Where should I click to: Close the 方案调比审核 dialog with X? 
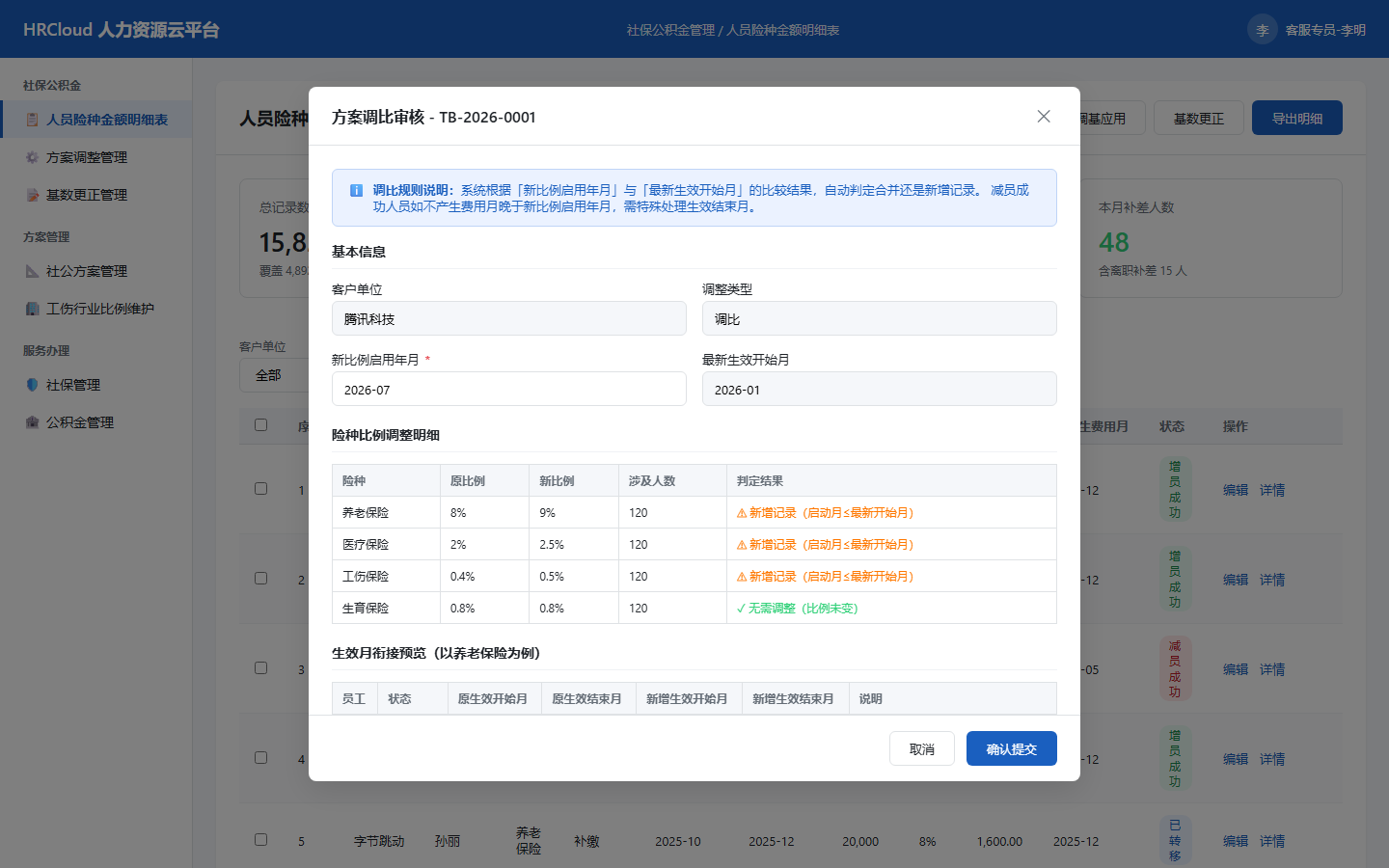[1044, 117]
